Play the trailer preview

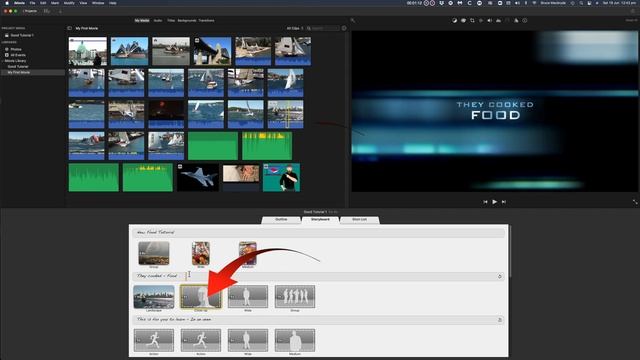pyautogui.click(x=494, y=202)
